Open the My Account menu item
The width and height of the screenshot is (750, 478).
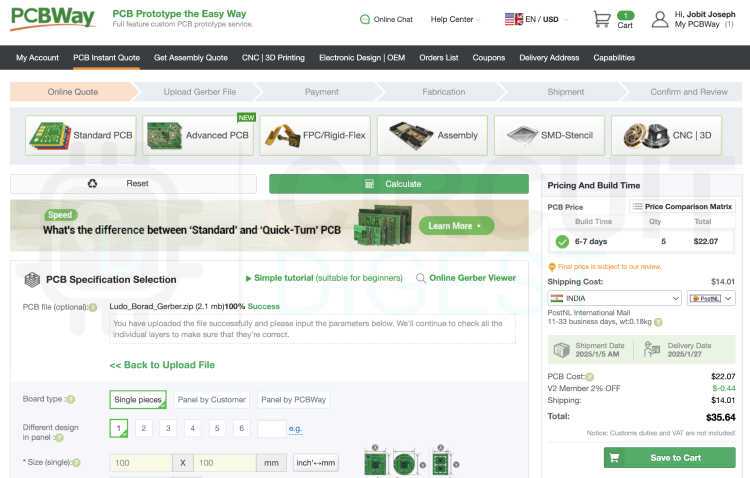click(x=37, y=58)
